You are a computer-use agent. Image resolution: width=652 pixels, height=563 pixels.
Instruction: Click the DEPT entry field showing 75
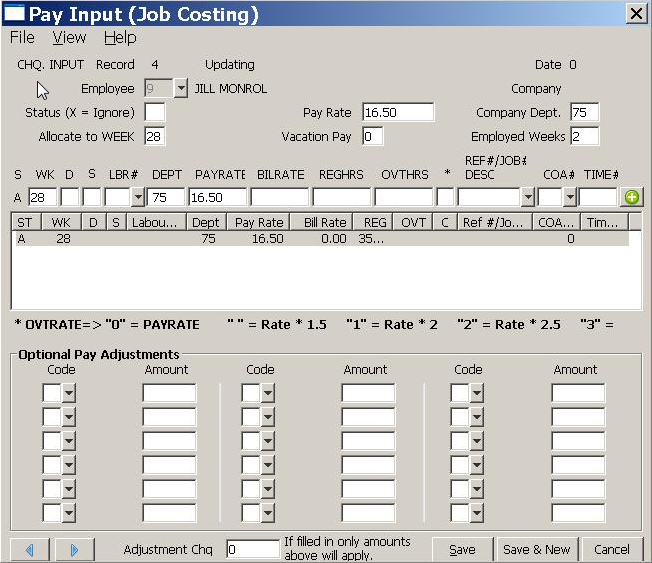165,197
